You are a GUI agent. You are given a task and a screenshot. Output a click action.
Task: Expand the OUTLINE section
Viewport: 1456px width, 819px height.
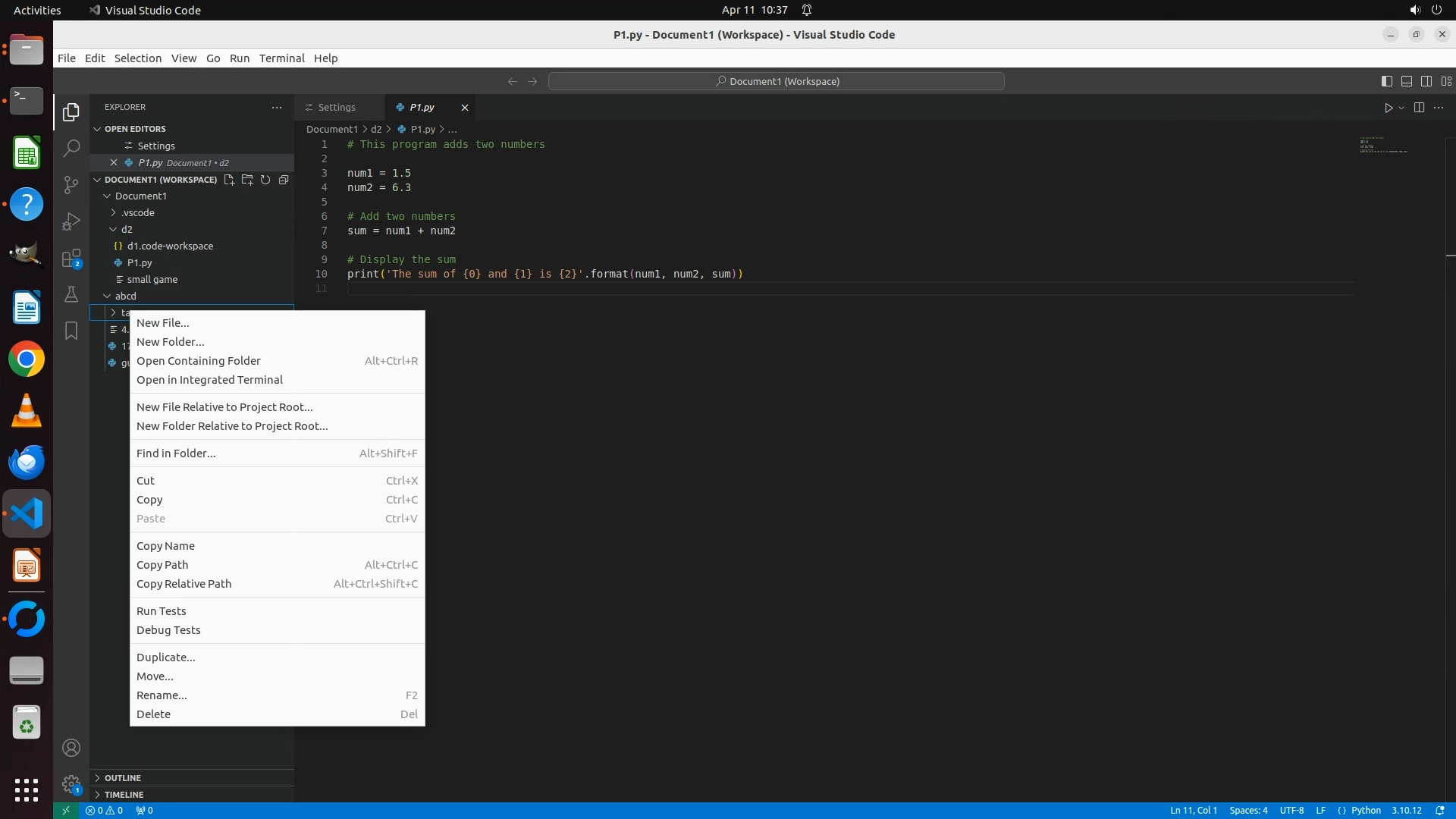[x=122, y=778]
